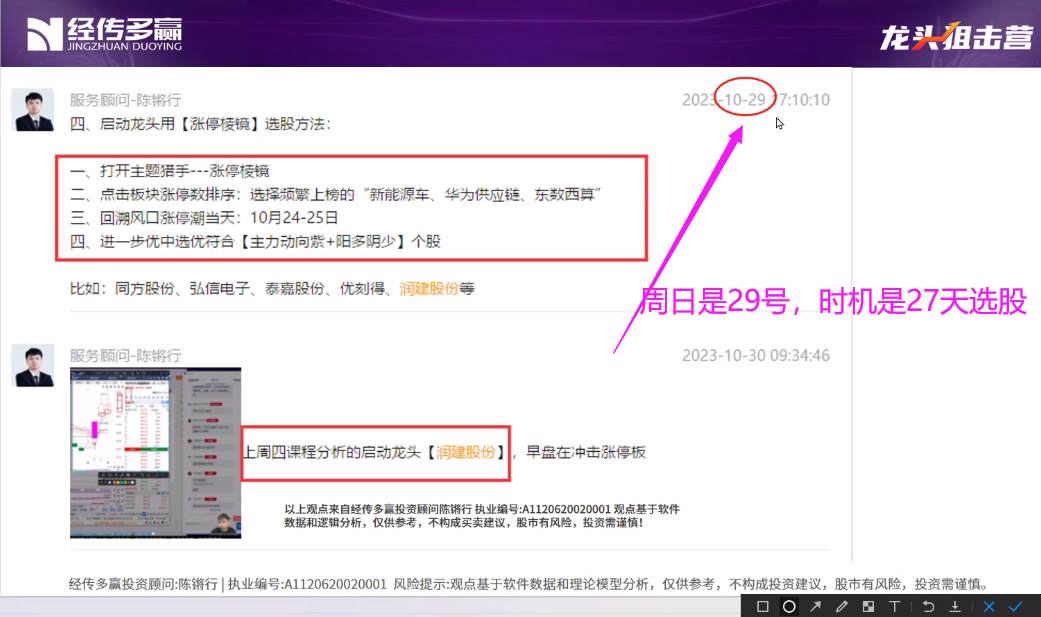Click orange 润建股份 link after 优刻得
Image resolution: width=1041 pixels, height=617 pixels.
[429, 289]
